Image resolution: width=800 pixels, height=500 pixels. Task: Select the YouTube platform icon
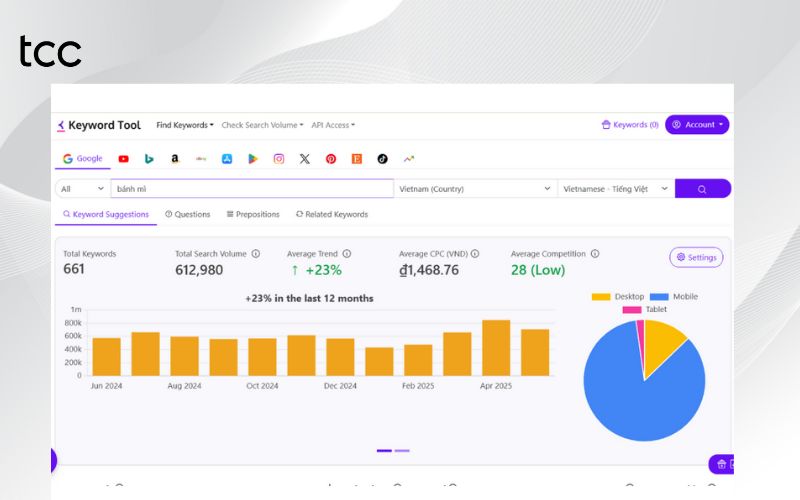tap(123, 159)
